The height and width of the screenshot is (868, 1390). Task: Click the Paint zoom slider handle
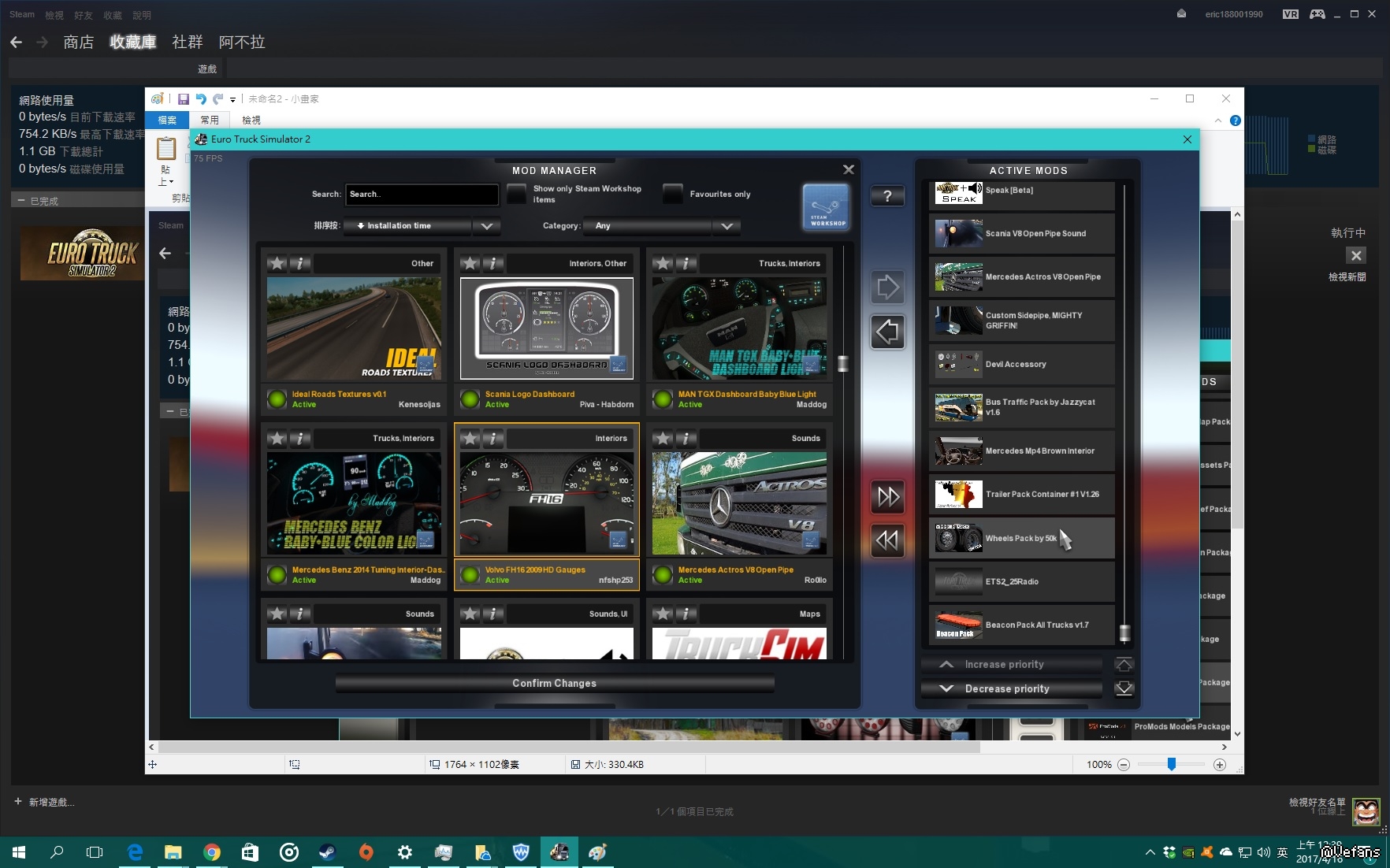(x=1171, y=764)
